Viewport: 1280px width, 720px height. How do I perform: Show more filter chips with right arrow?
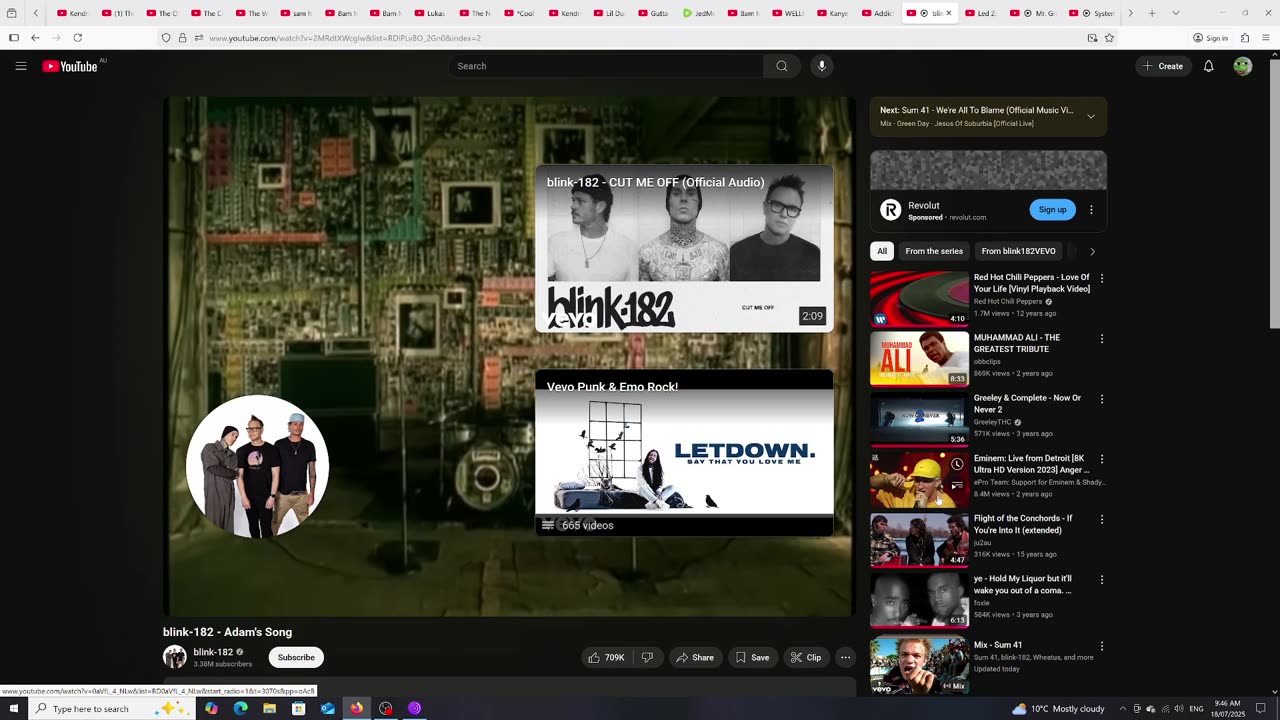1092,251
